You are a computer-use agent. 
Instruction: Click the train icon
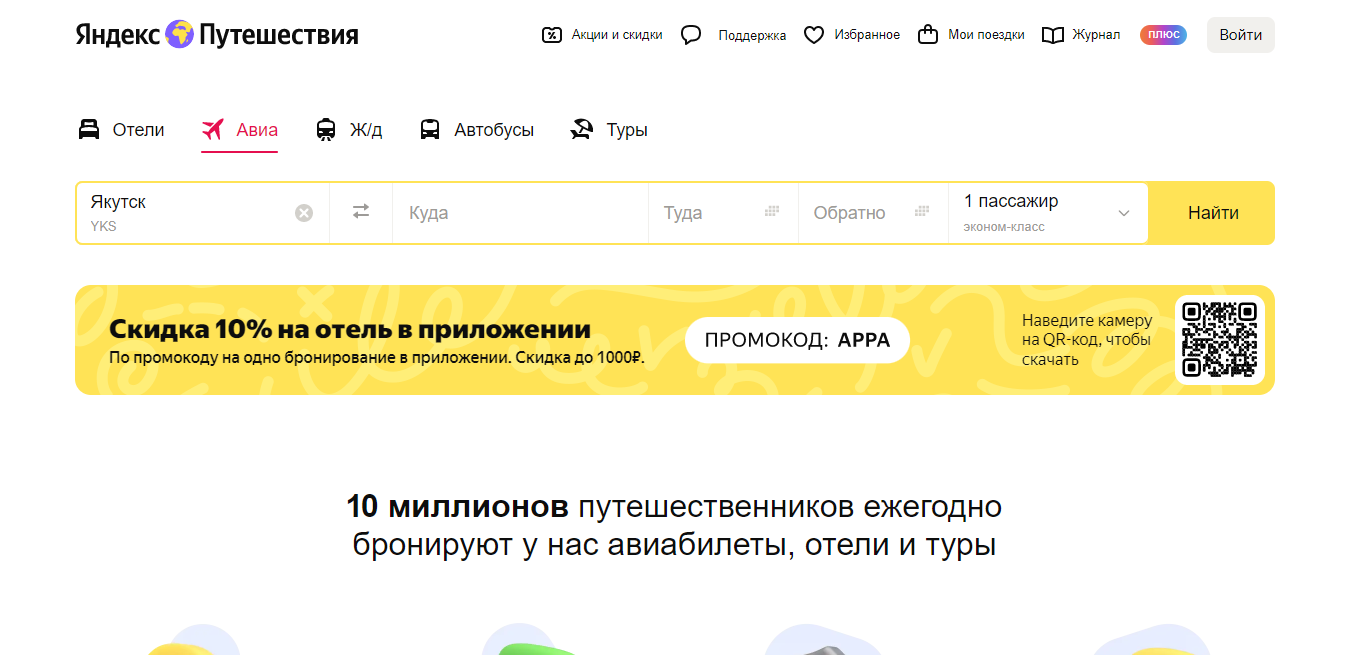pos(326,130)
